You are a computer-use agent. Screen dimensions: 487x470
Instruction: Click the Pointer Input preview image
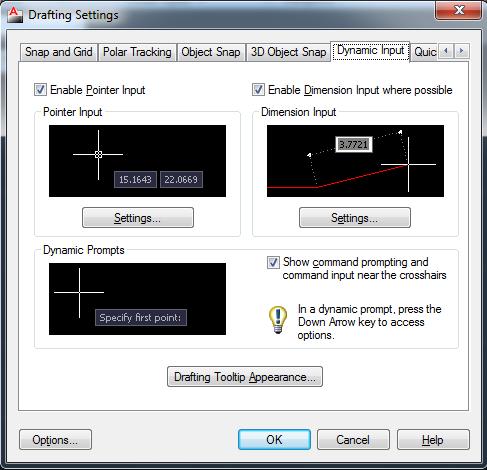137,161
